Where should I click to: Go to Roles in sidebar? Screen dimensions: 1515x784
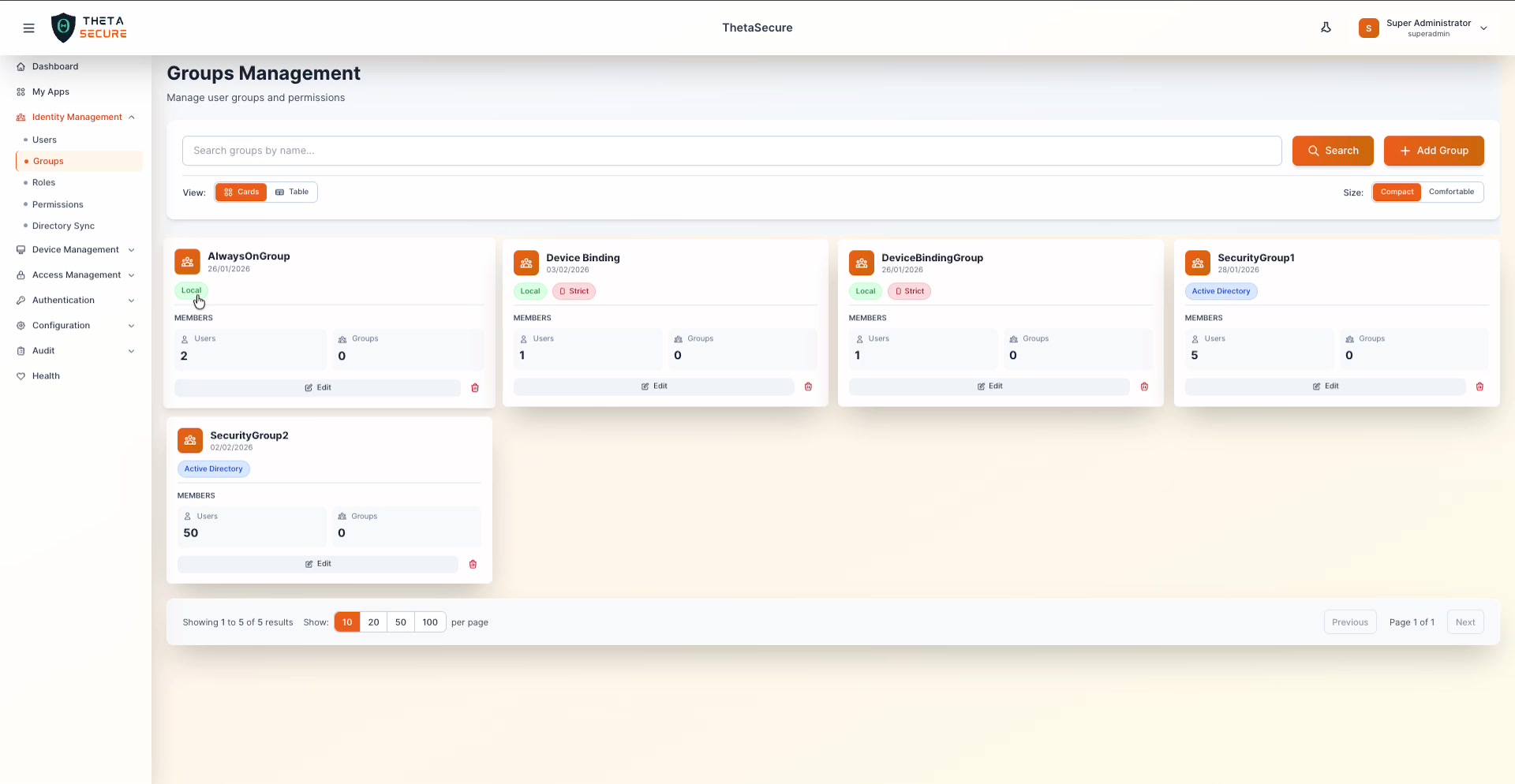[43, 183]
